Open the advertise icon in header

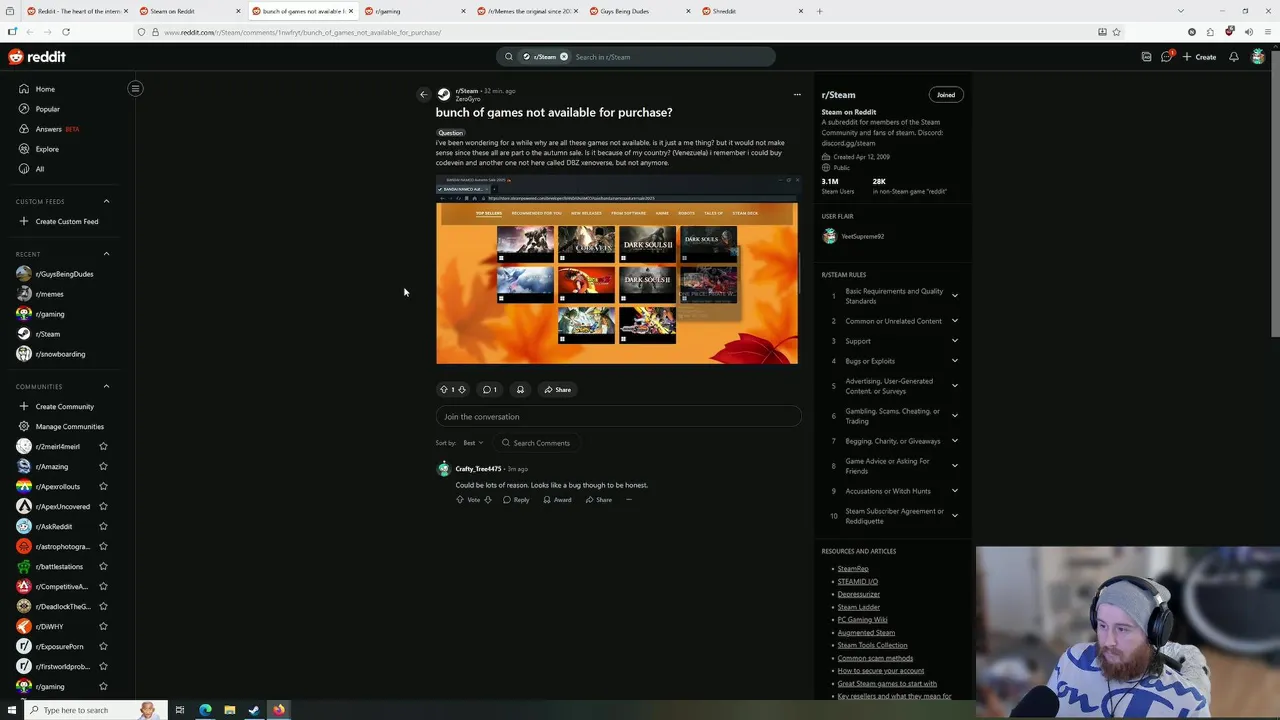(1146, 57)
